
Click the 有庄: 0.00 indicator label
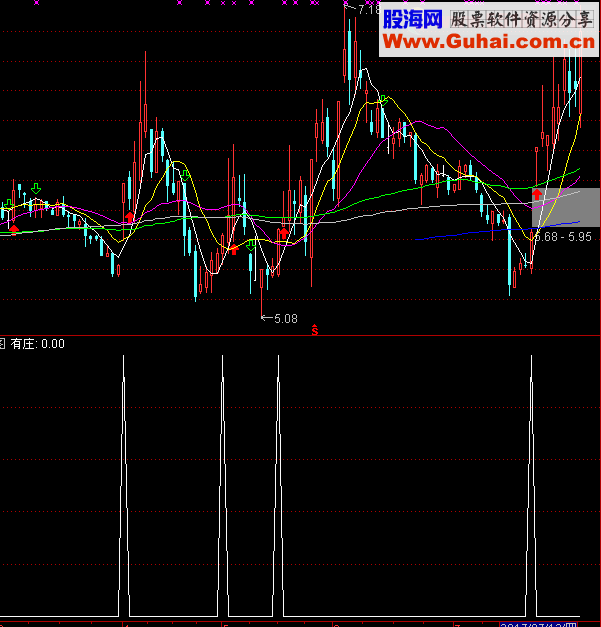click(38, 344)
